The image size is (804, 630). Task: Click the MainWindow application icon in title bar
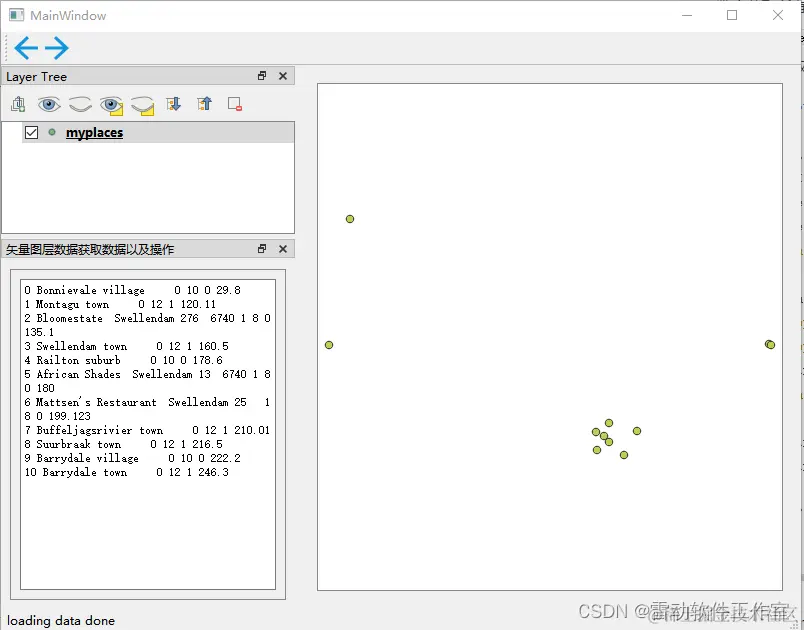(16, 15)
